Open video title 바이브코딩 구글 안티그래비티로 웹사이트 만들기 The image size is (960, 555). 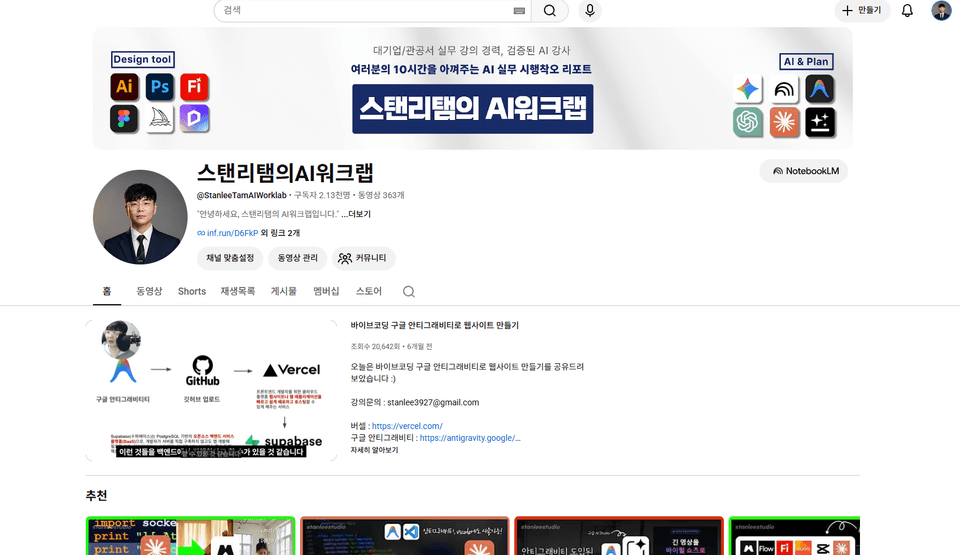pyautogui.click(x=435, y=325)
